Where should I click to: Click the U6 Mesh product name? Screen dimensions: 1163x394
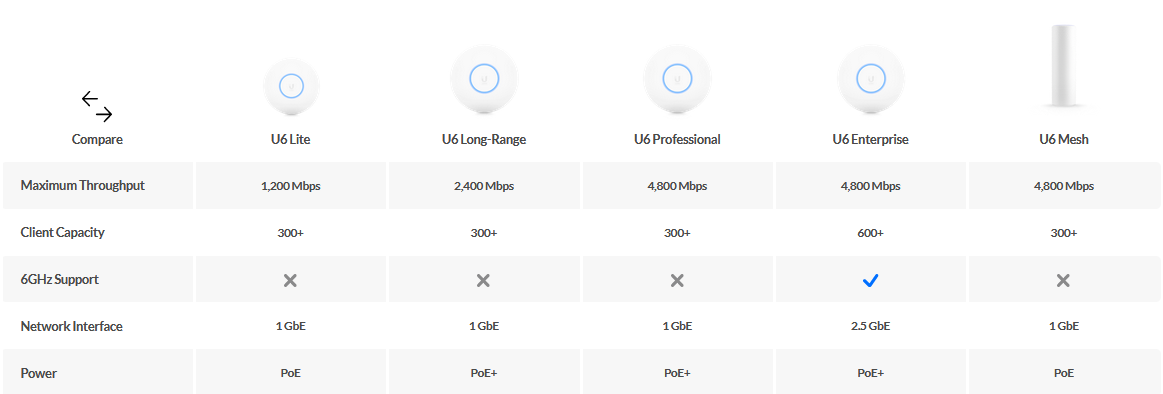pyautogui.click(x=1064, y=139)
